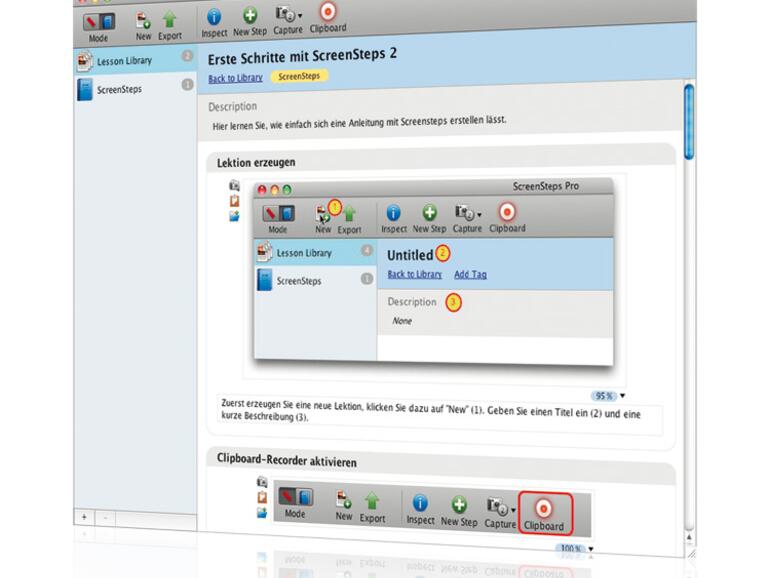Screen dimensions: 770x578
Task: Click camera capture icon beside Lektion erzeugen image
Action: pos(234,186)
